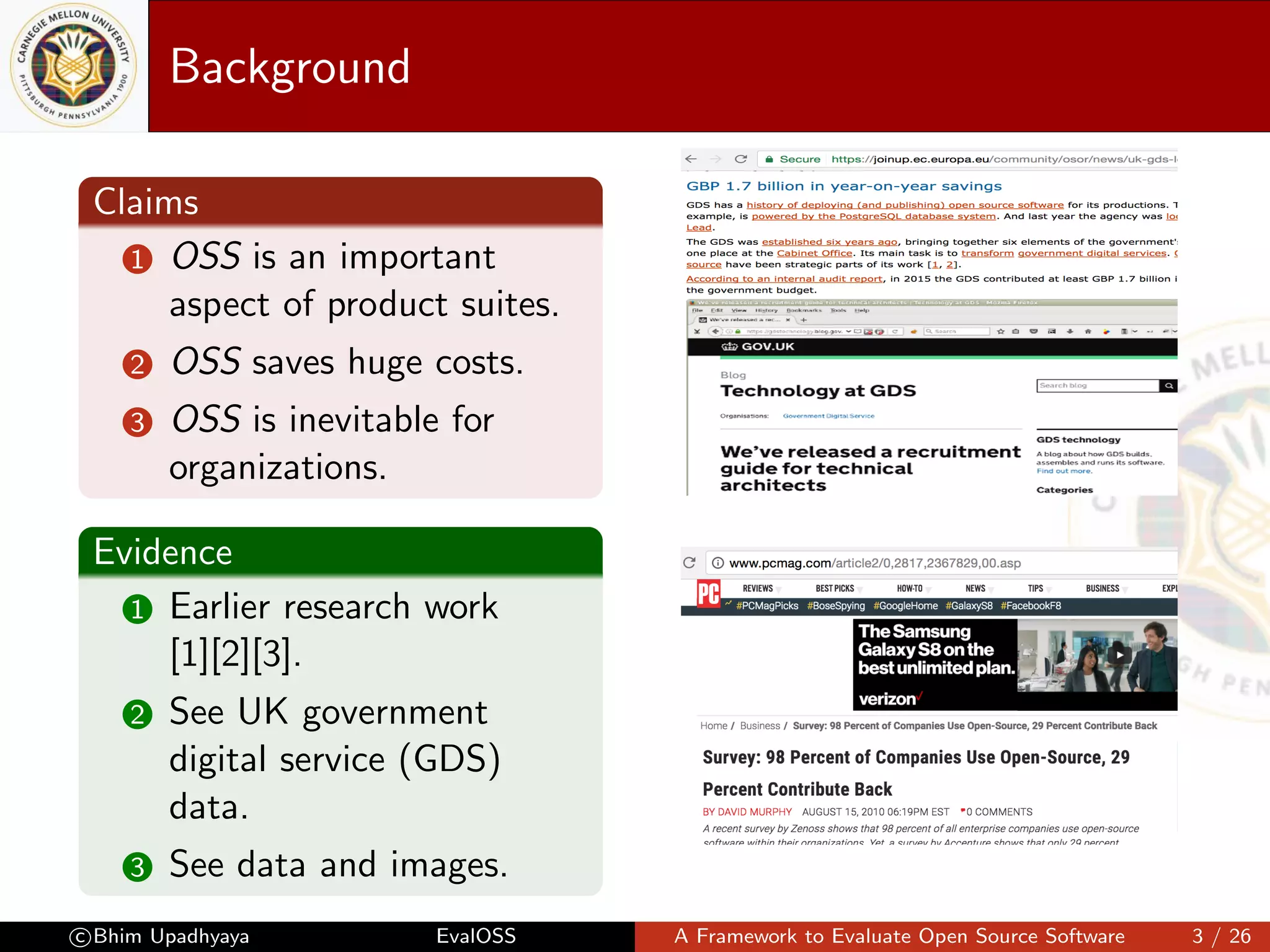This screenshot has height=952, width=1270.
Task: Open the #GoogleHome trending tag
Action: pyautogui.click(x=905, y=606)
